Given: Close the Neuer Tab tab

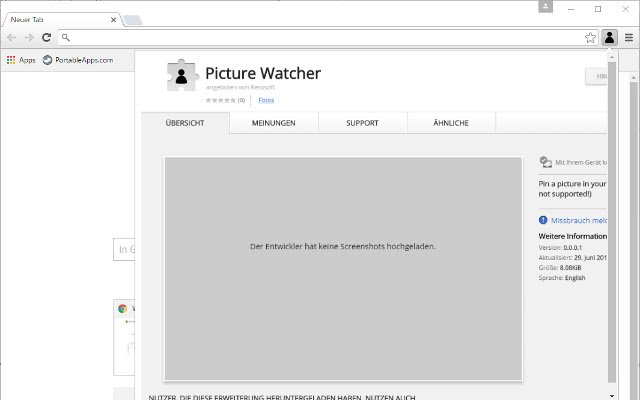Looking at the screenshot, I should click(113, 20).
